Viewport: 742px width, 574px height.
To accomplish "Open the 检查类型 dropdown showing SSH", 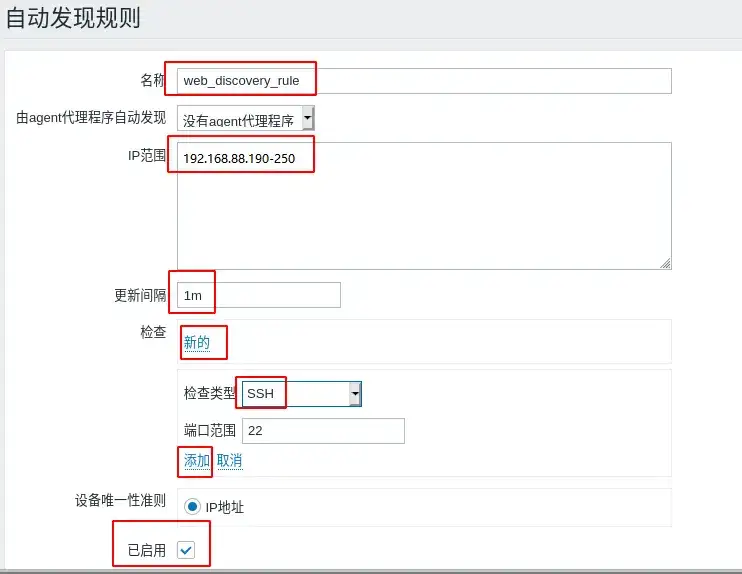I will coord(301,393).
